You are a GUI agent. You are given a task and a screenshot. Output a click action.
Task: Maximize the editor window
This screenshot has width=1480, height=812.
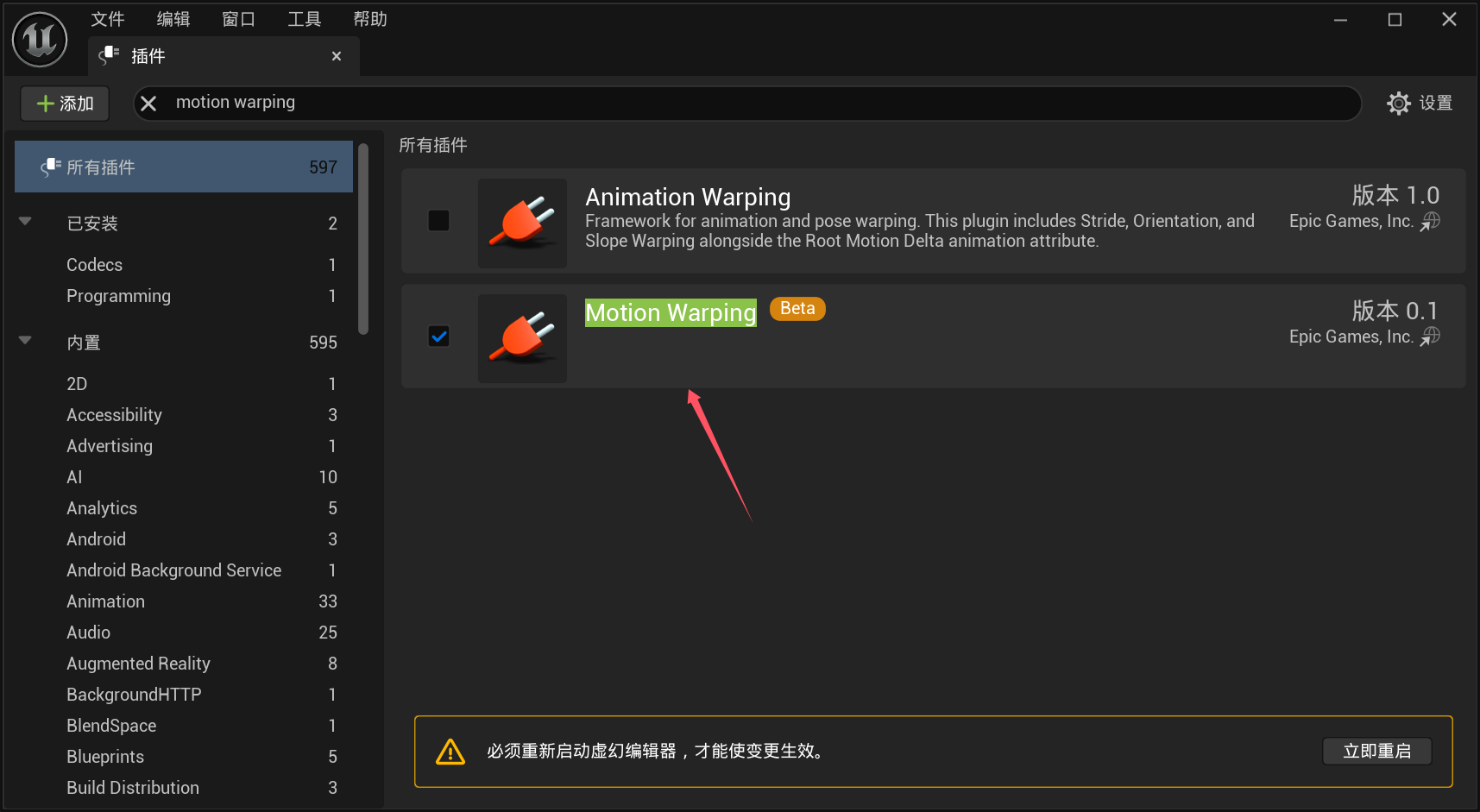pyautogui.click(x=1395, y=20)
